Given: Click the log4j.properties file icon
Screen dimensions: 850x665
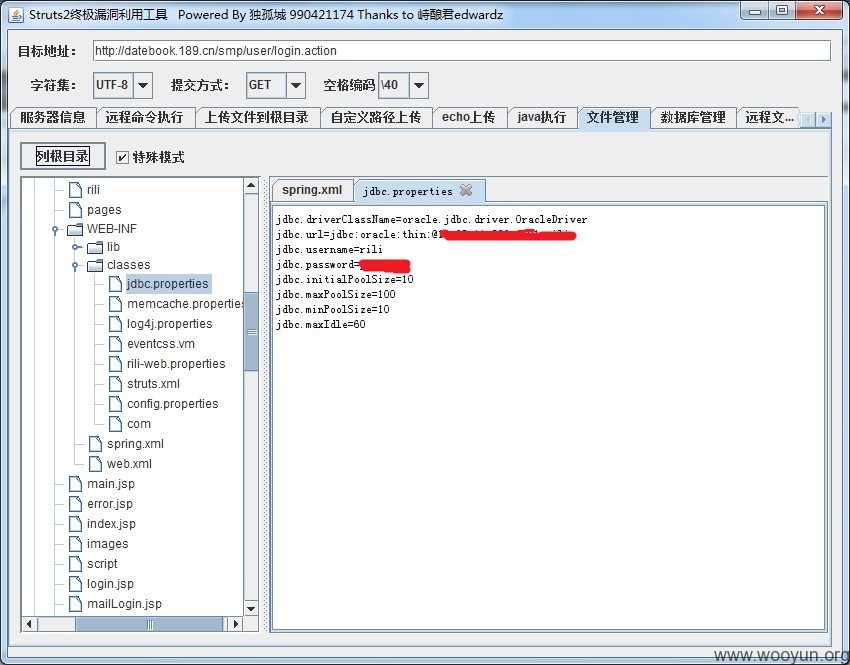Looking at the screenshot, I should point(115,324).
